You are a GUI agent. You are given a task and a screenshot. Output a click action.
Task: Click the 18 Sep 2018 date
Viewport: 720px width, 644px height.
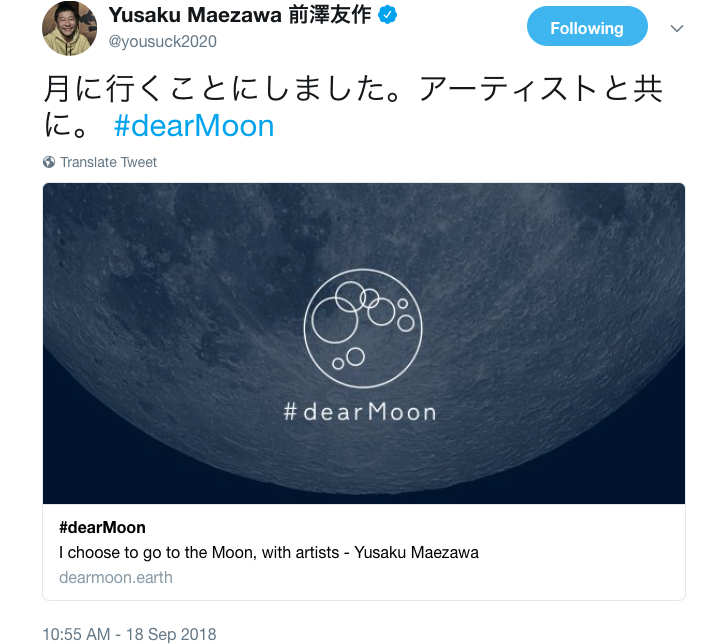click(x=171, y=634)
